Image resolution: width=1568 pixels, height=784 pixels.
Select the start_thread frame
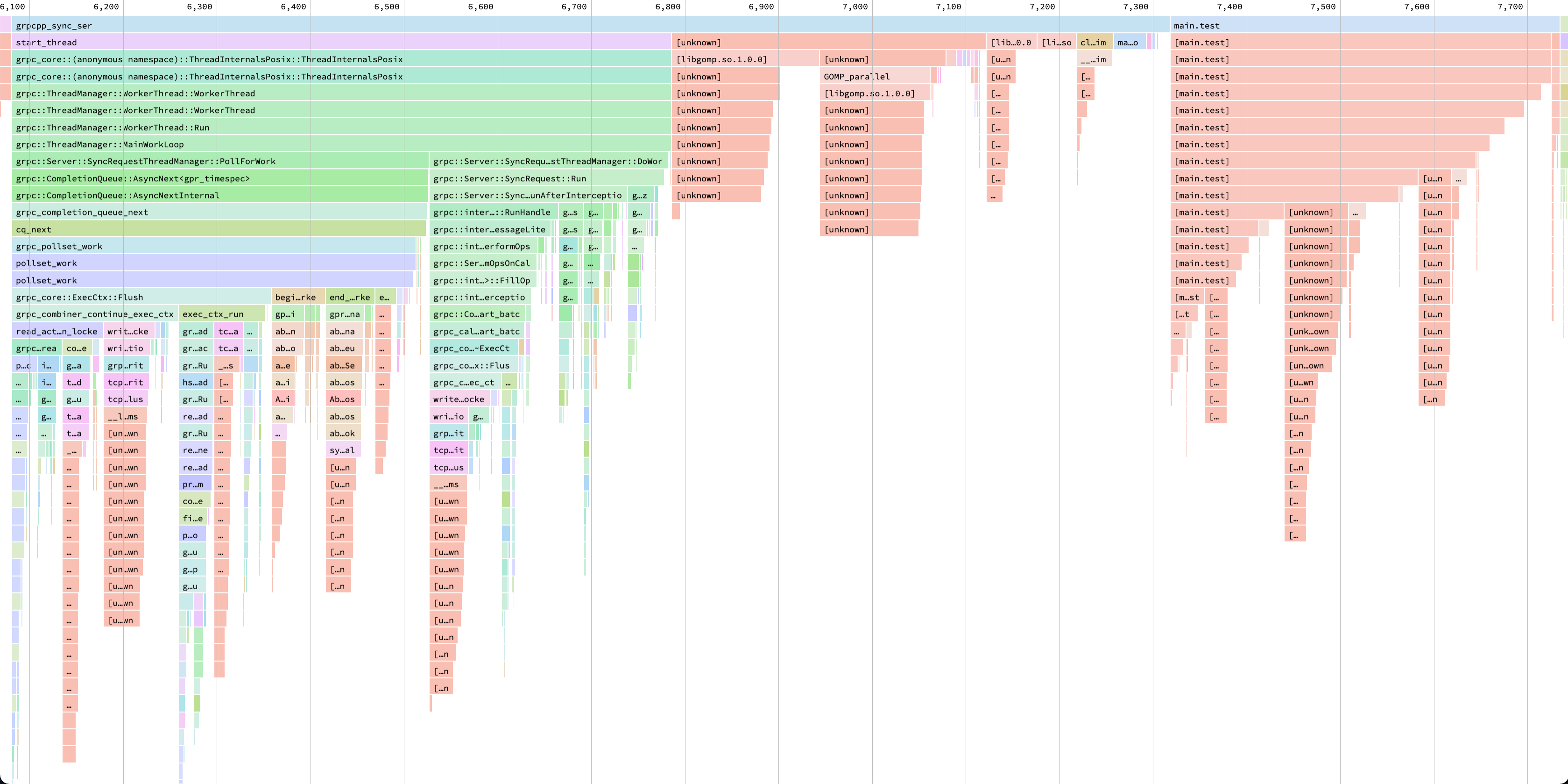pyautogui.click(x=341, y=43)
